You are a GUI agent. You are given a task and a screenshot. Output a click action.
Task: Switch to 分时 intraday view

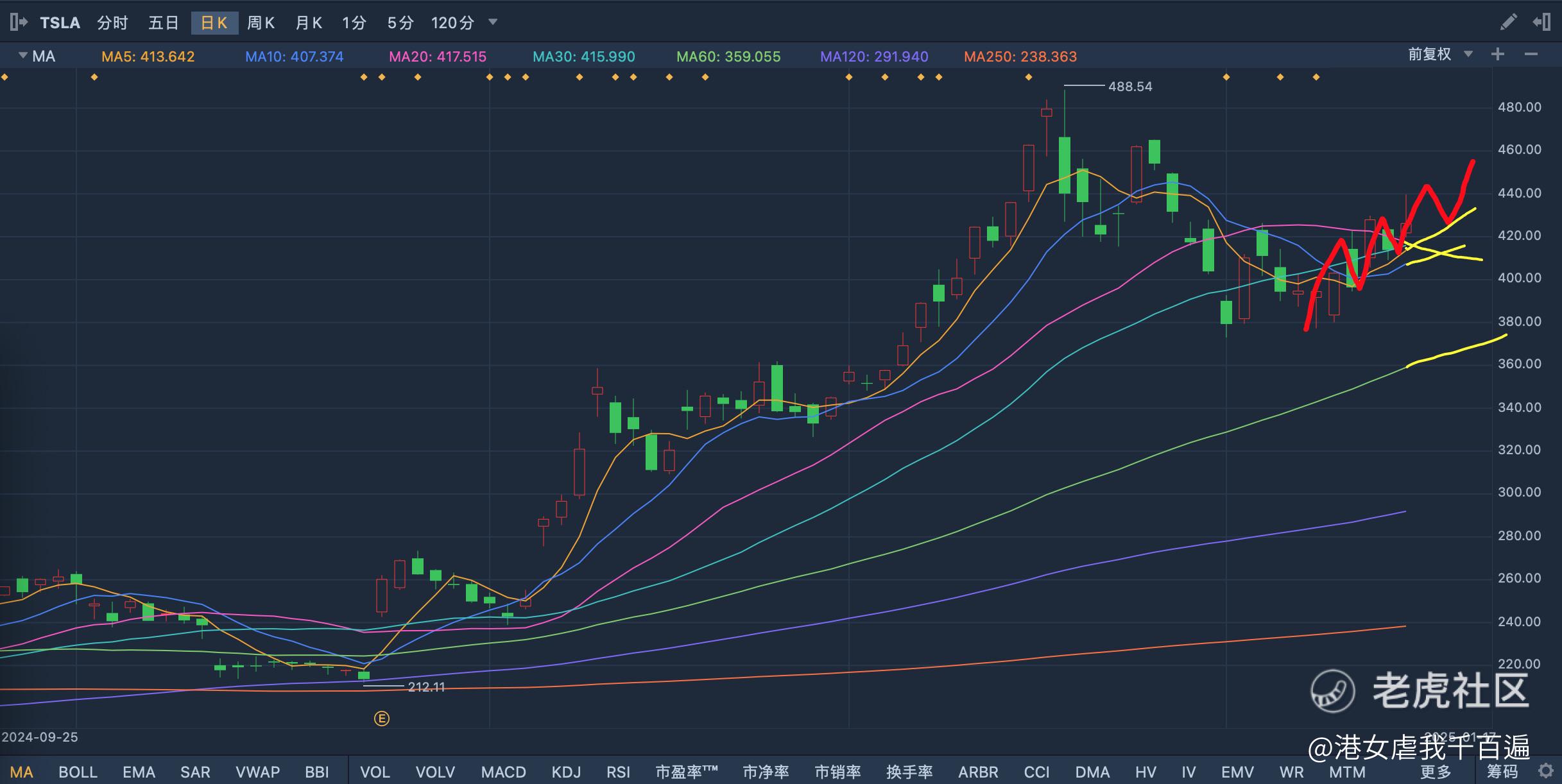pyautogui.click(x=112, y=23)
